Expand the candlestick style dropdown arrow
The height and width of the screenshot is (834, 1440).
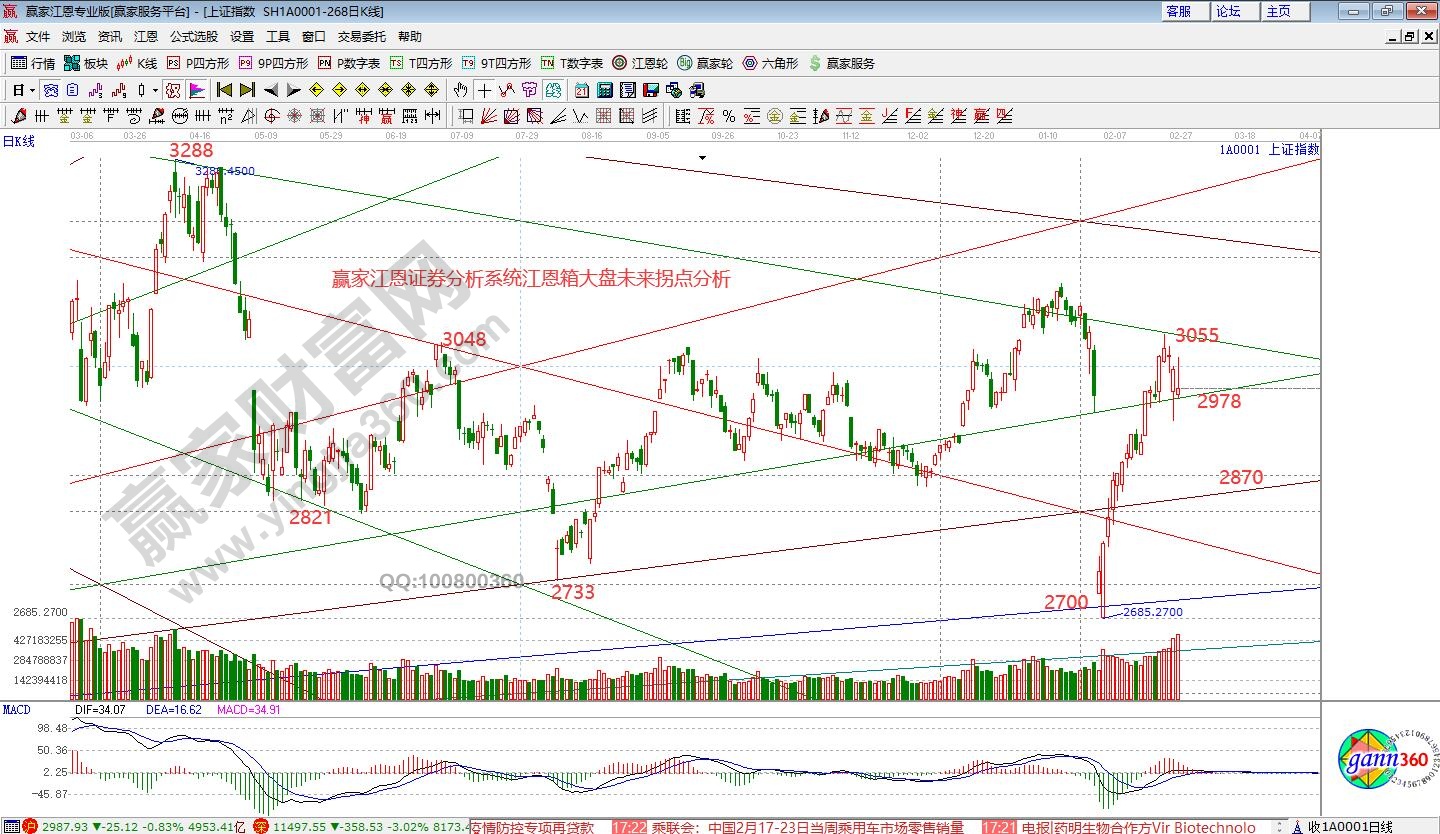point(155,90)
